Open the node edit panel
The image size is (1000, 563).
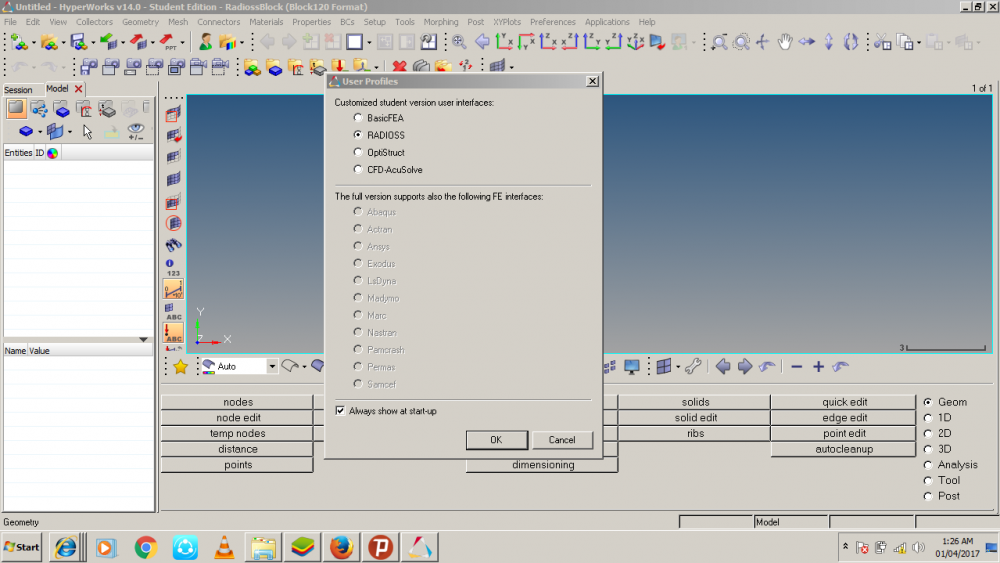tap(238, 418)
